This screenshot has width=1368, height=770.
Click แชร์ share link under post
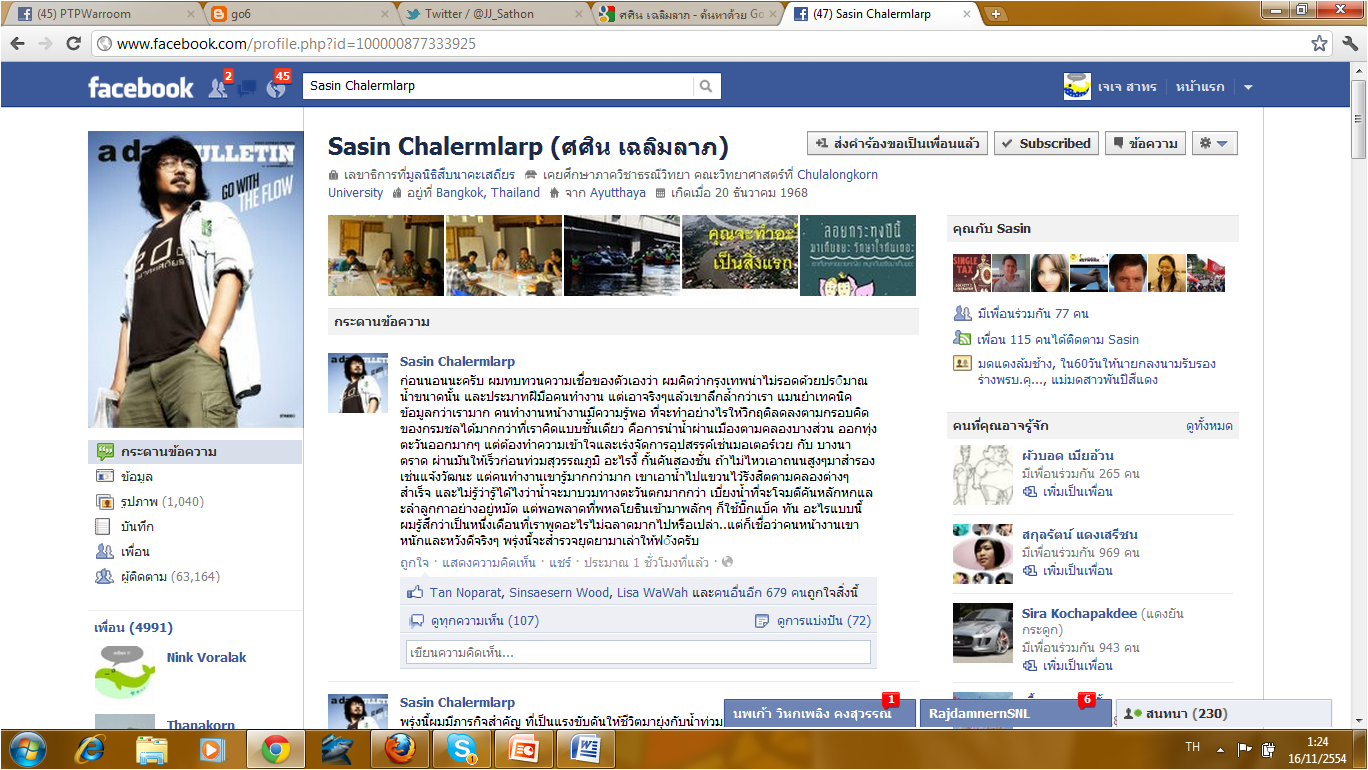point(561,562)
